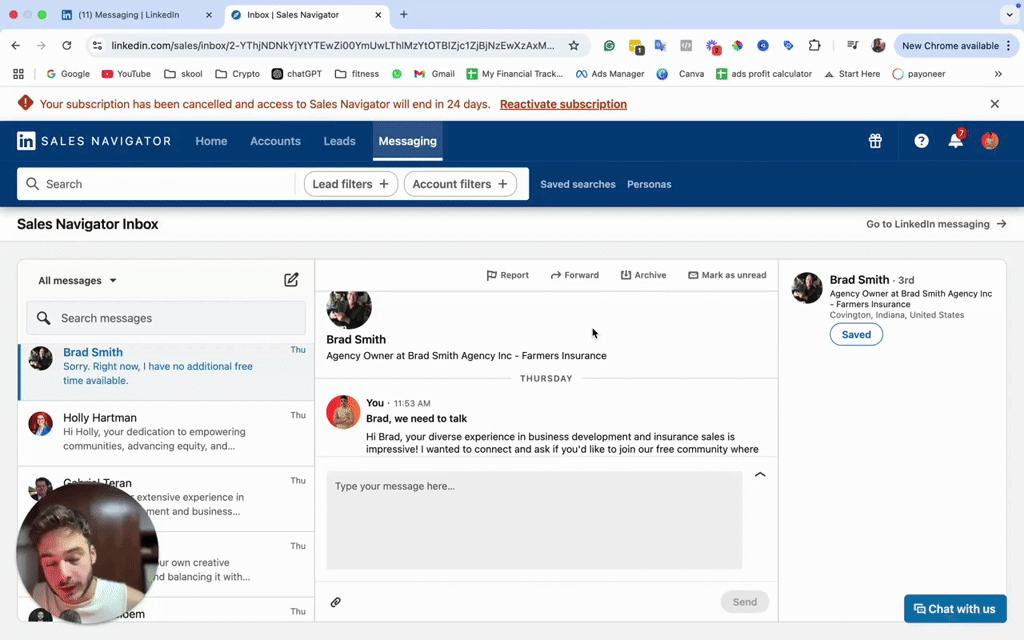
Task: Open the gift promotions icon
Action: click(875, 141)
